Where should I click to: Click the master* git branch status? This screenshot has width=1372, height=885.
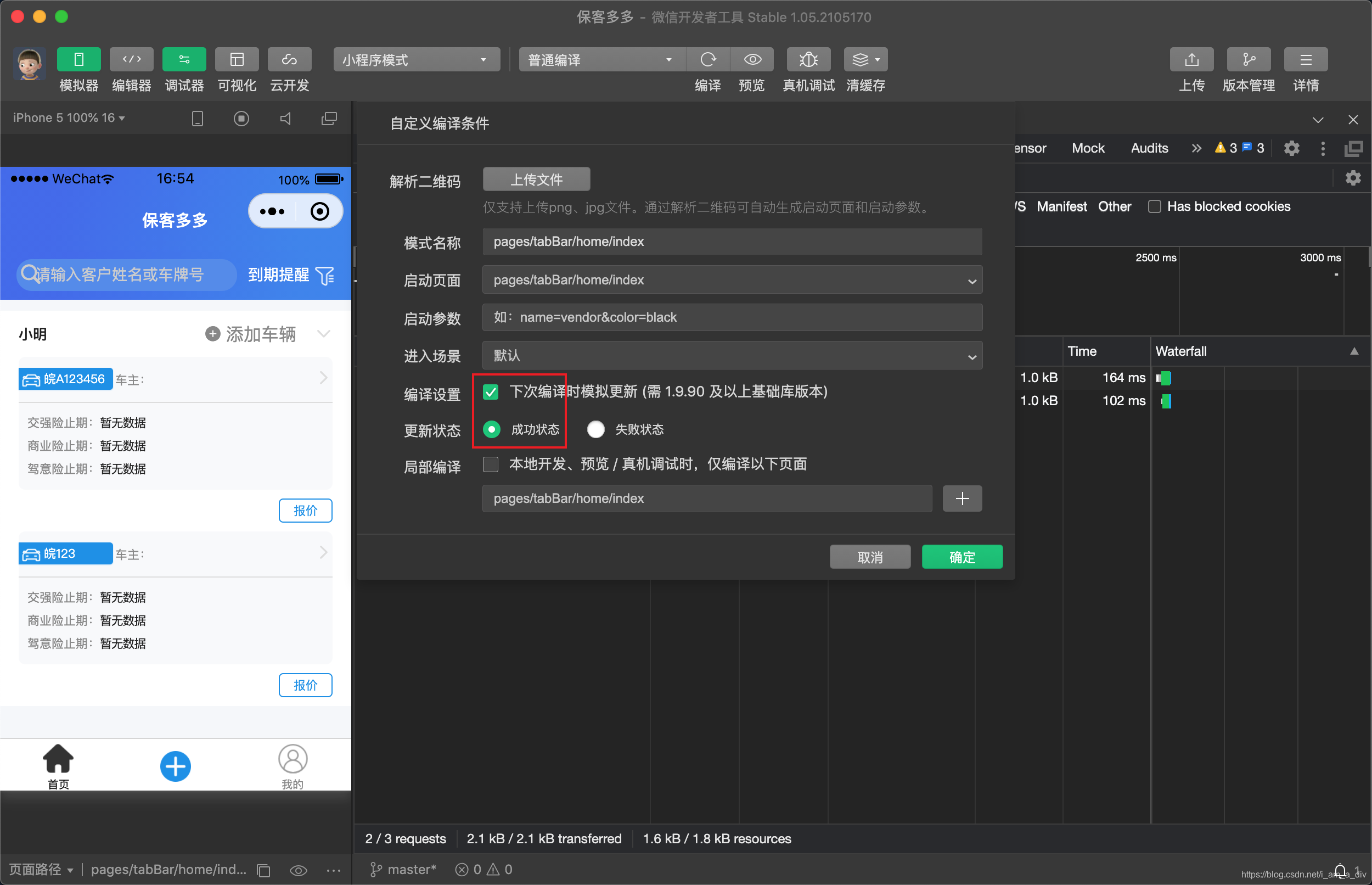pyautogui.click(x=403, y=870)
